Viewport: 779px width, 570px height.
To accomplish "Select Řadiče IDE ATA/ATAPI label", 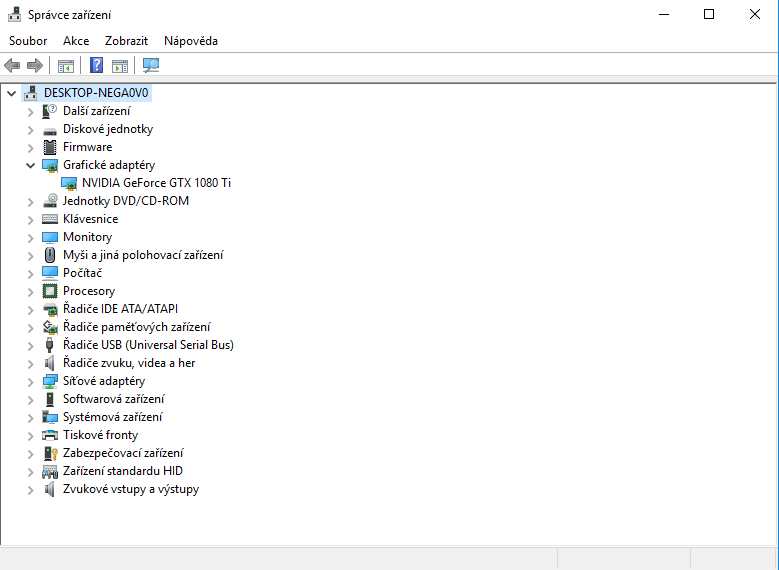I will click(120, 309).
